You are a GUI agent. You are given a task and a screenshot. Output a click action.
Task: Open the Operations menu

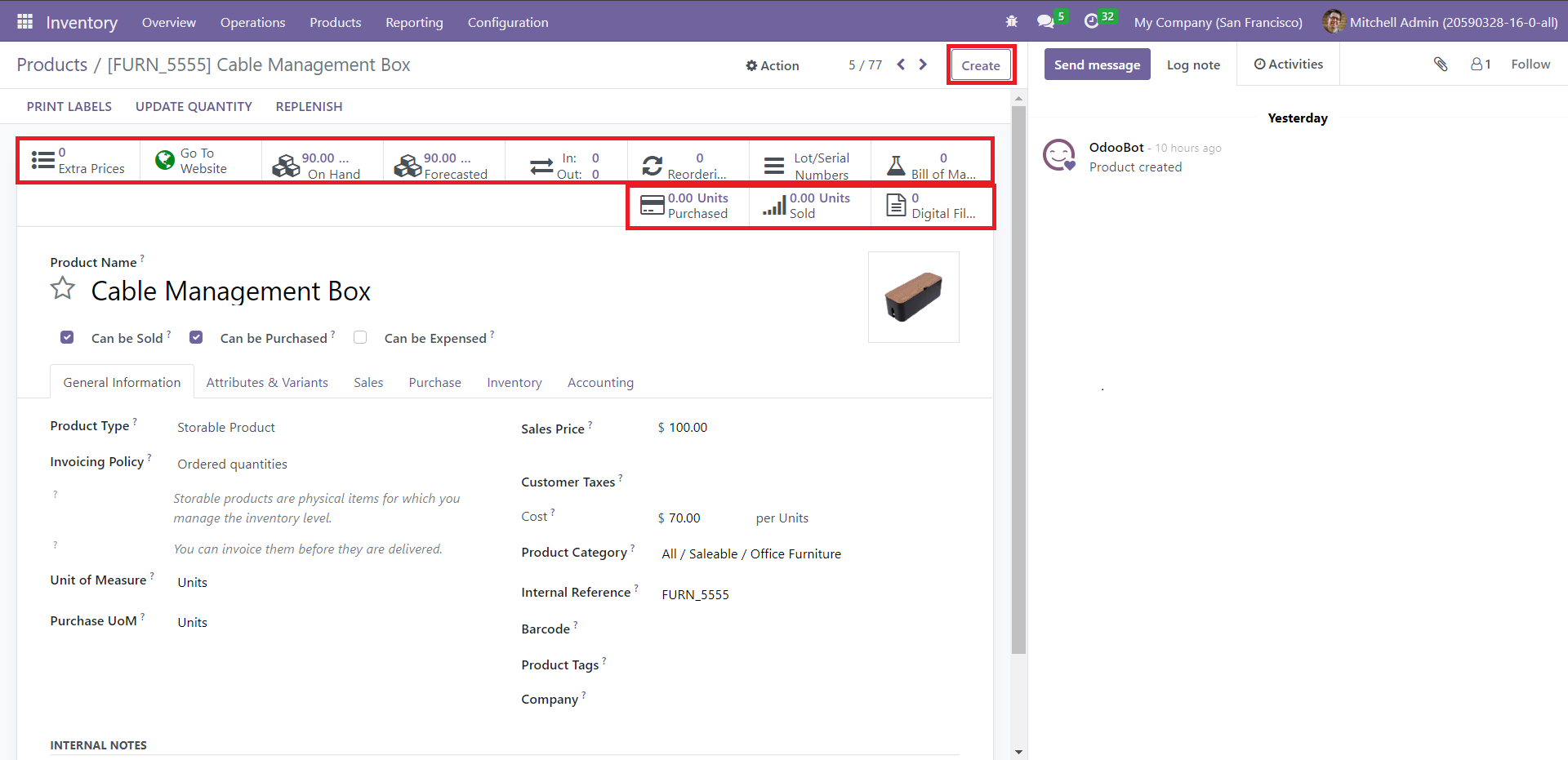pyautogui.click(x=252, y=22)
